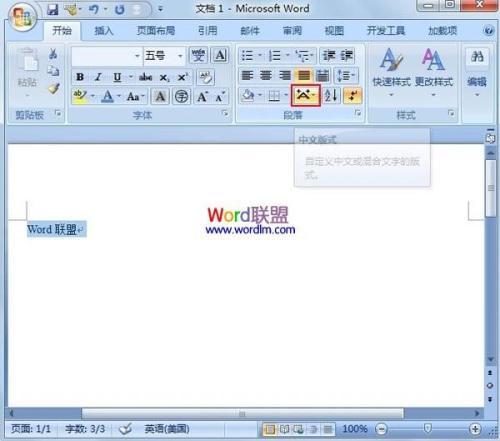Image resolution: width=500 pixels, height=441 pixels.
Task: Save the document via Quick Access
Action: coord(53,9)
